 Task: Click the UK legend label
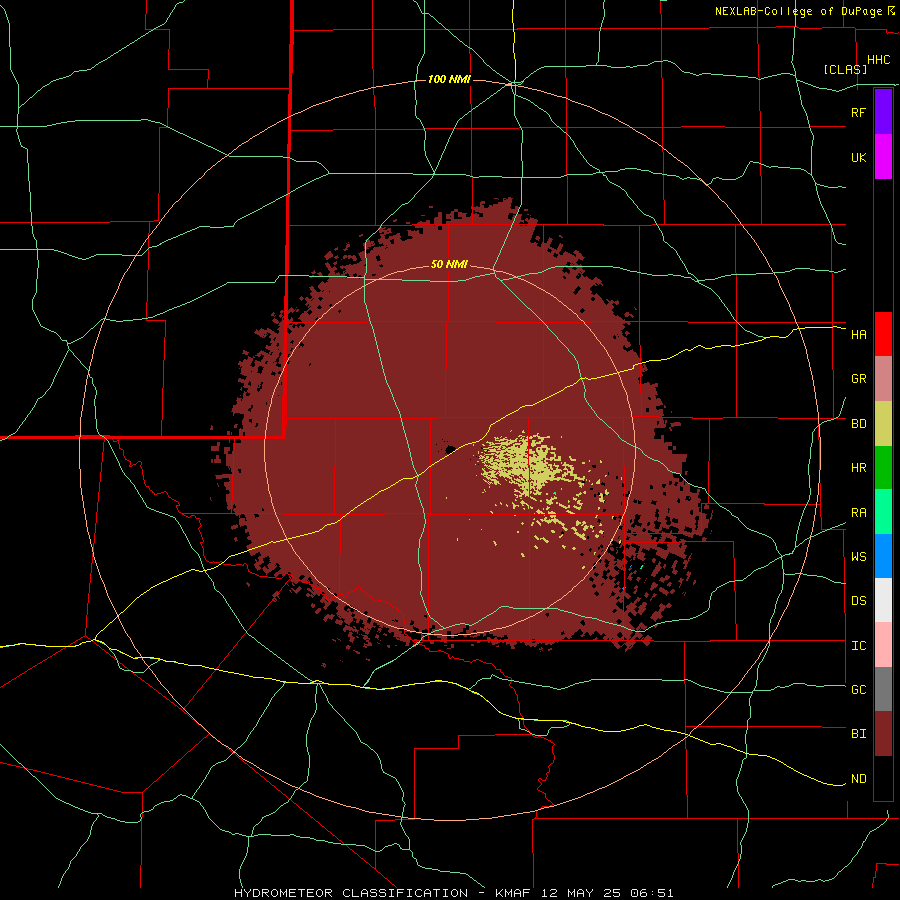pos(858,157)
